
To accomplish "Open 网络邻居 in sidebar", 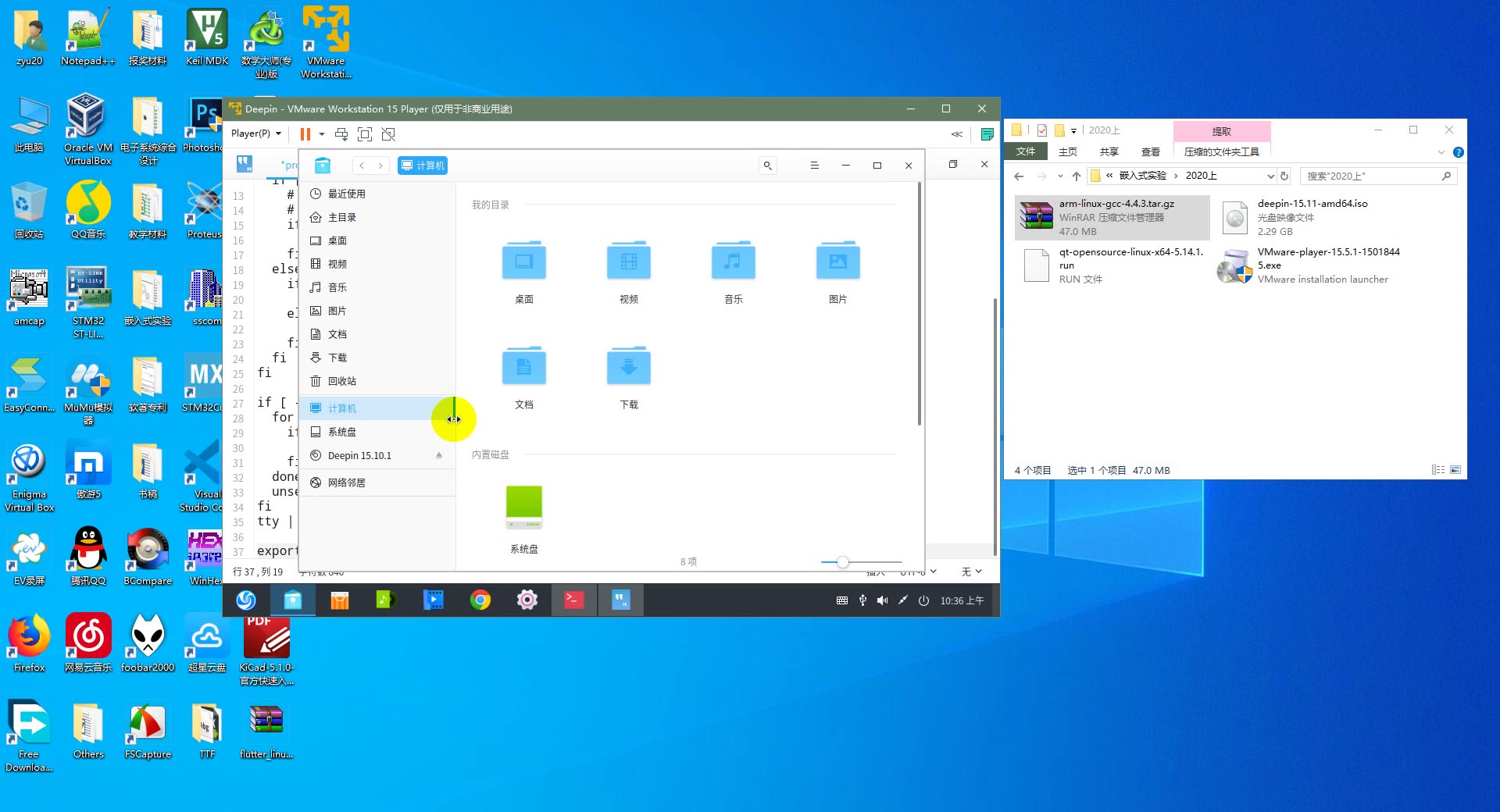I will click(377, 483).
